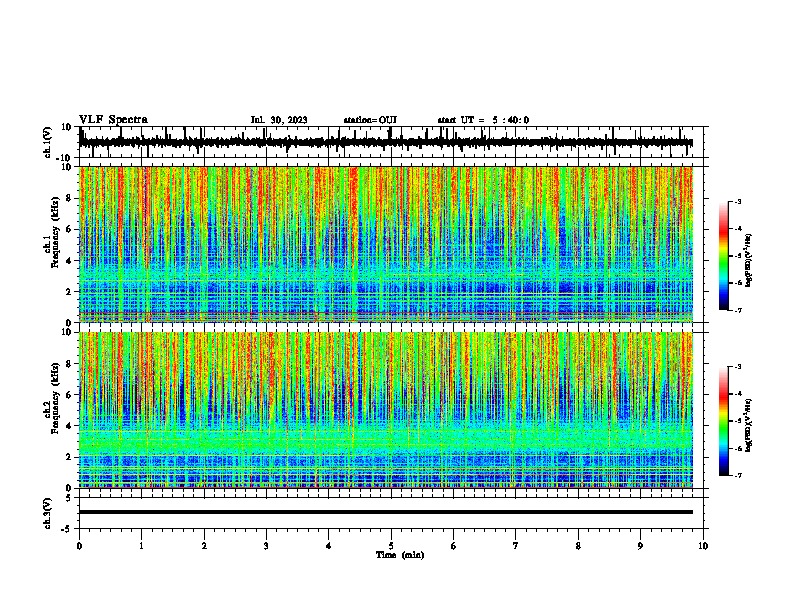
Task: Click inside the ch.2 spectrogram panel
Action: (386, 410)
